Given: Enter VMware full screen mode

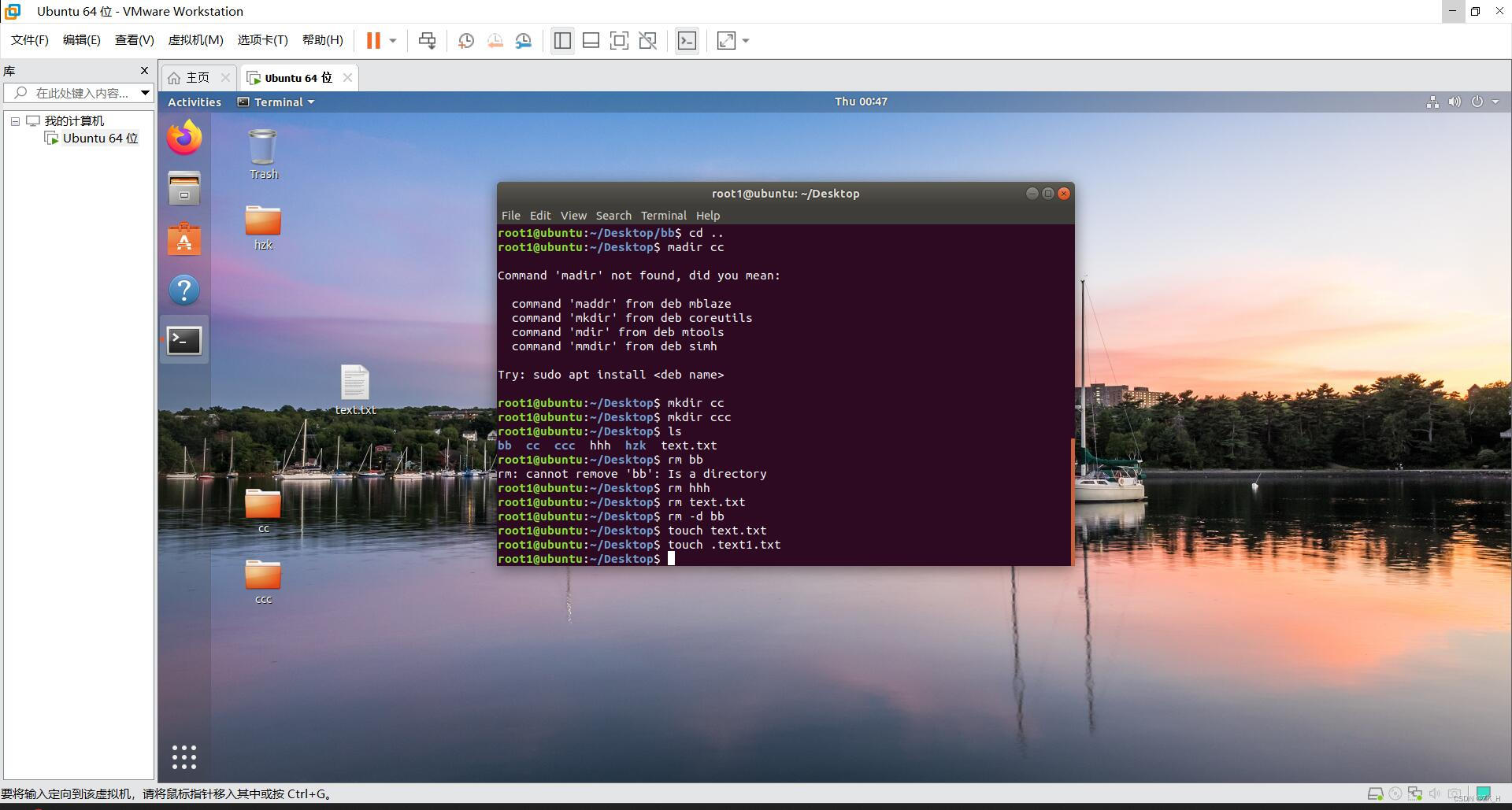Looking at the screenshot, I should tap(619, 40).
